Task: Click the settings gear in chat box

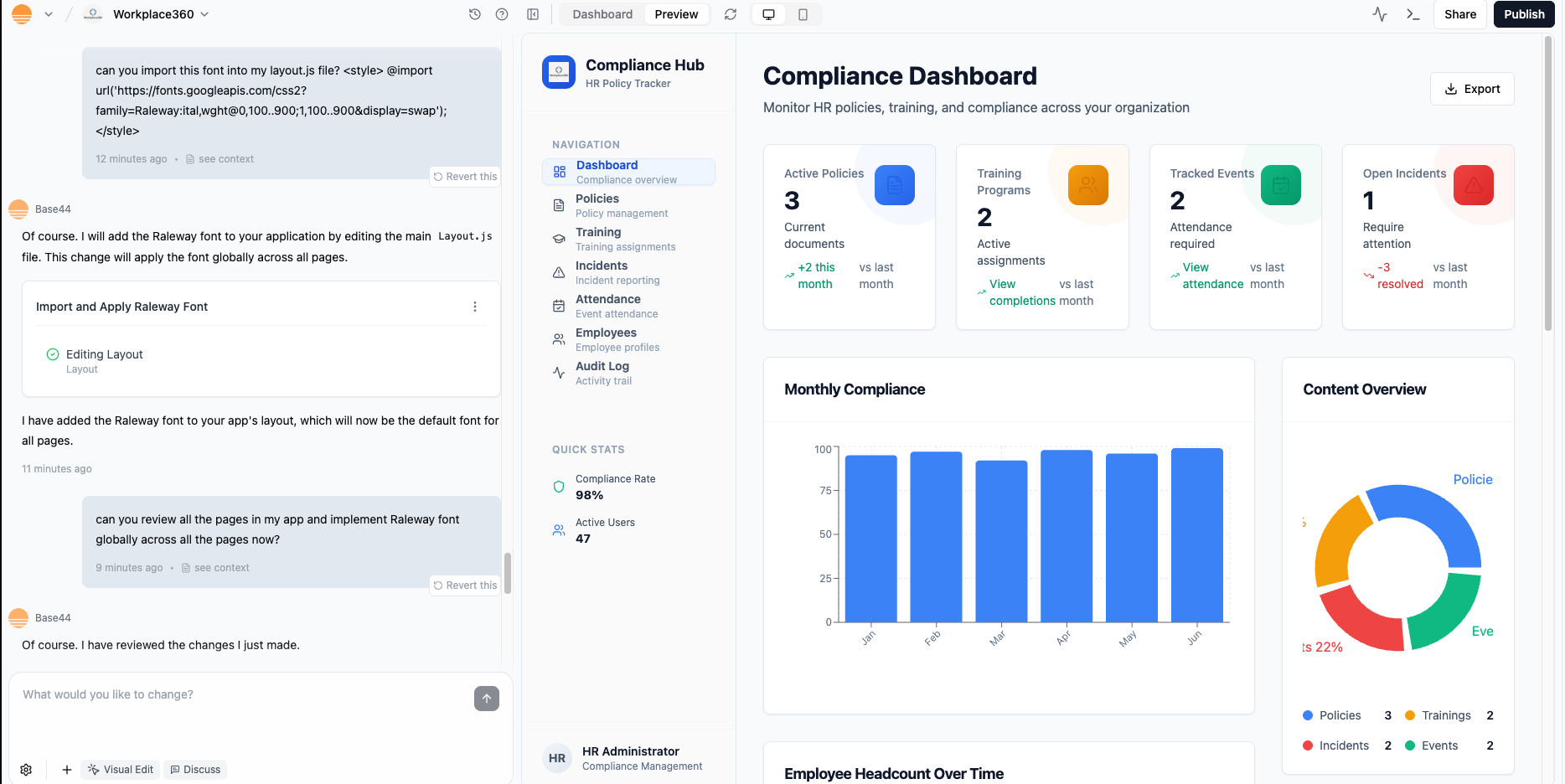Action: click(26, 770)
